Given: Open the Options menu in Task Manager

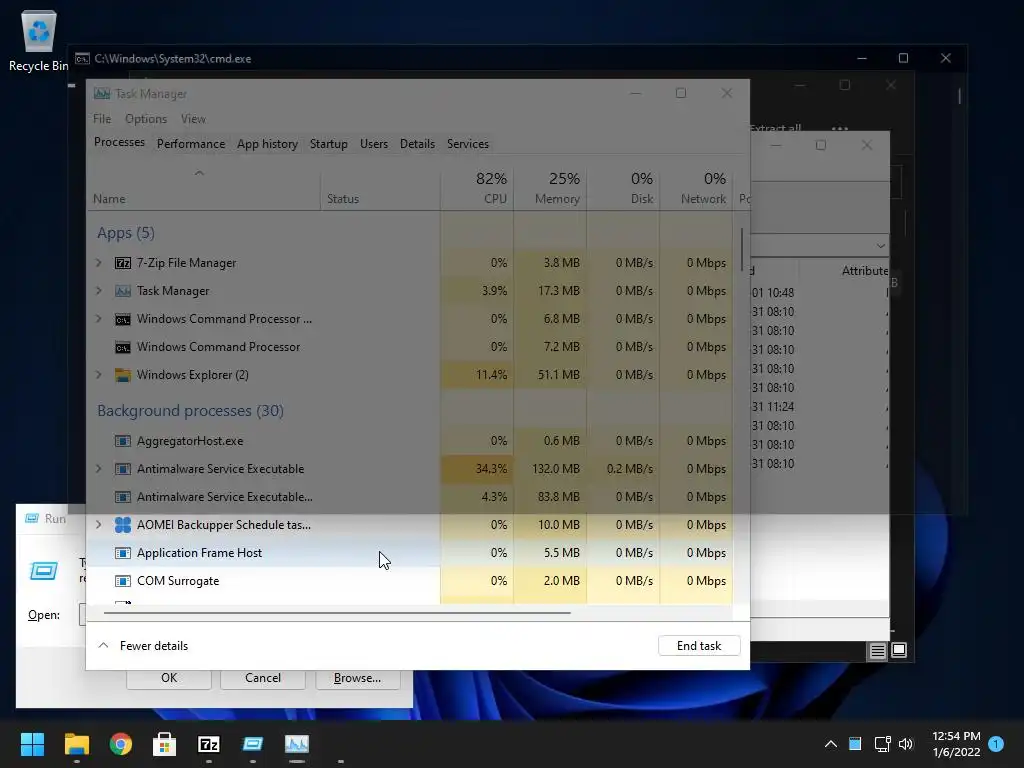Looking at the screenshot, I should coord(146,119).
